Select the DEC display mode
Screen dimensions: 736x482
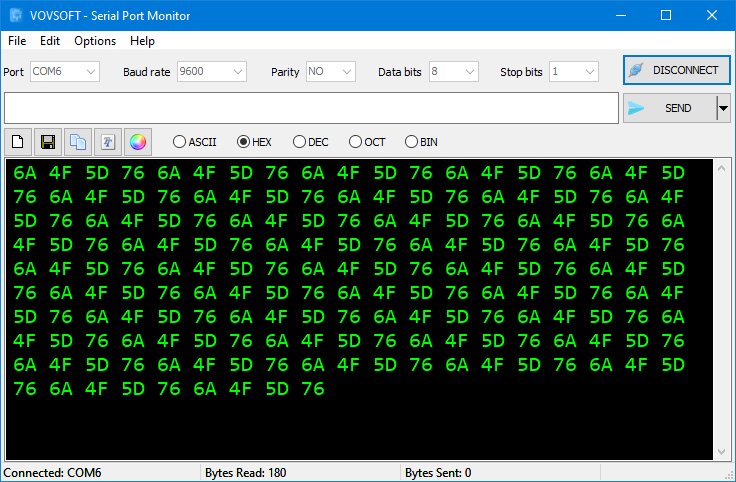click(x=297, y=142)
